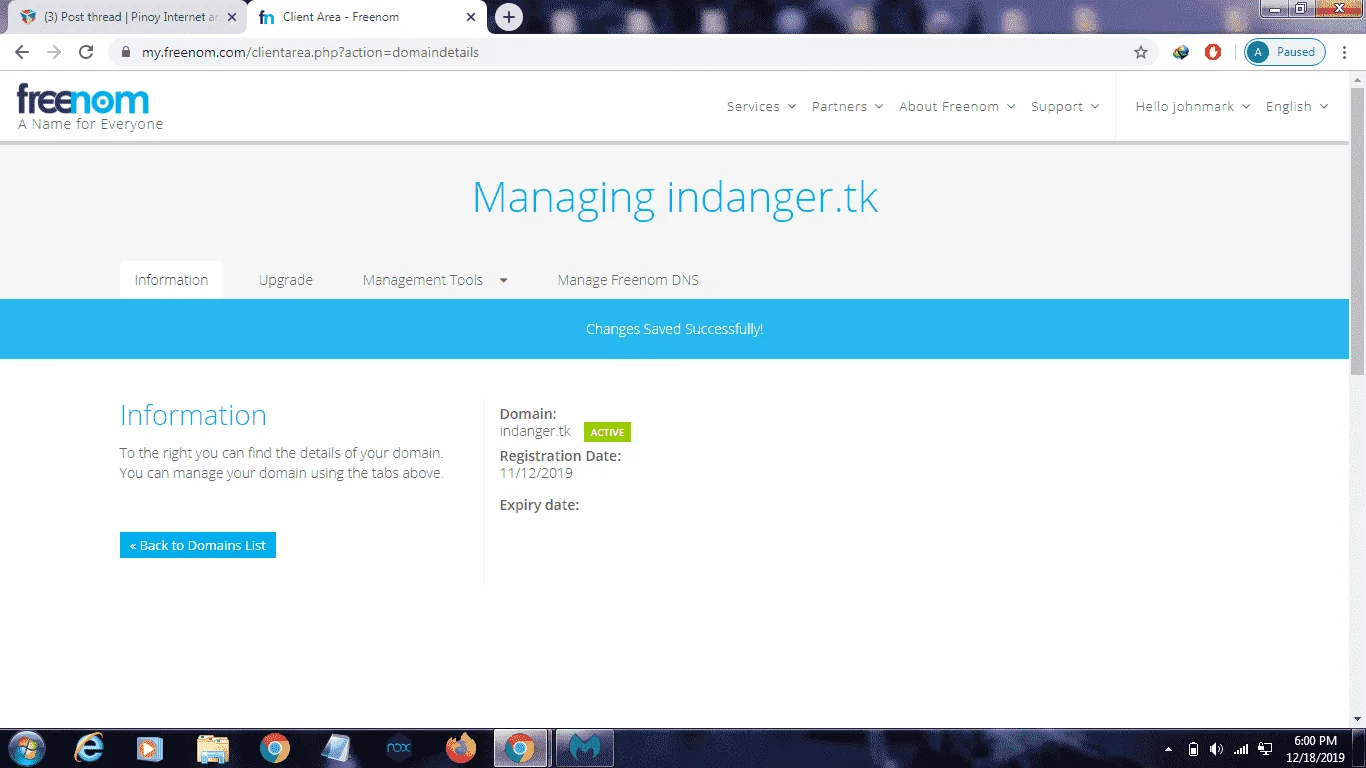
Task: Click the page vertical scrollbar thumb
Action: 1357,230
